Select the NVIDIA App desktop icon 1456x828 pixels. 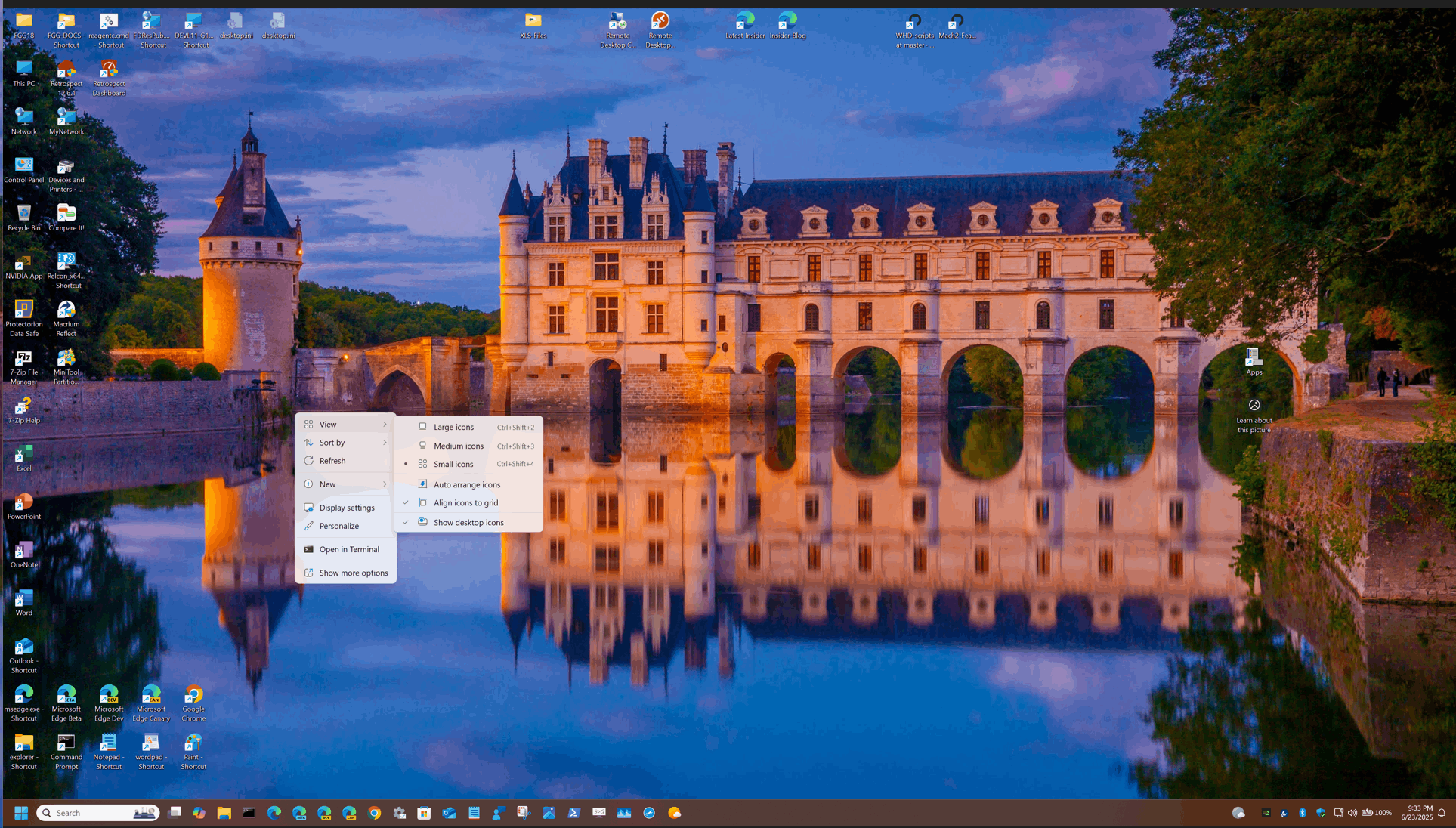[x=24, y=267]
